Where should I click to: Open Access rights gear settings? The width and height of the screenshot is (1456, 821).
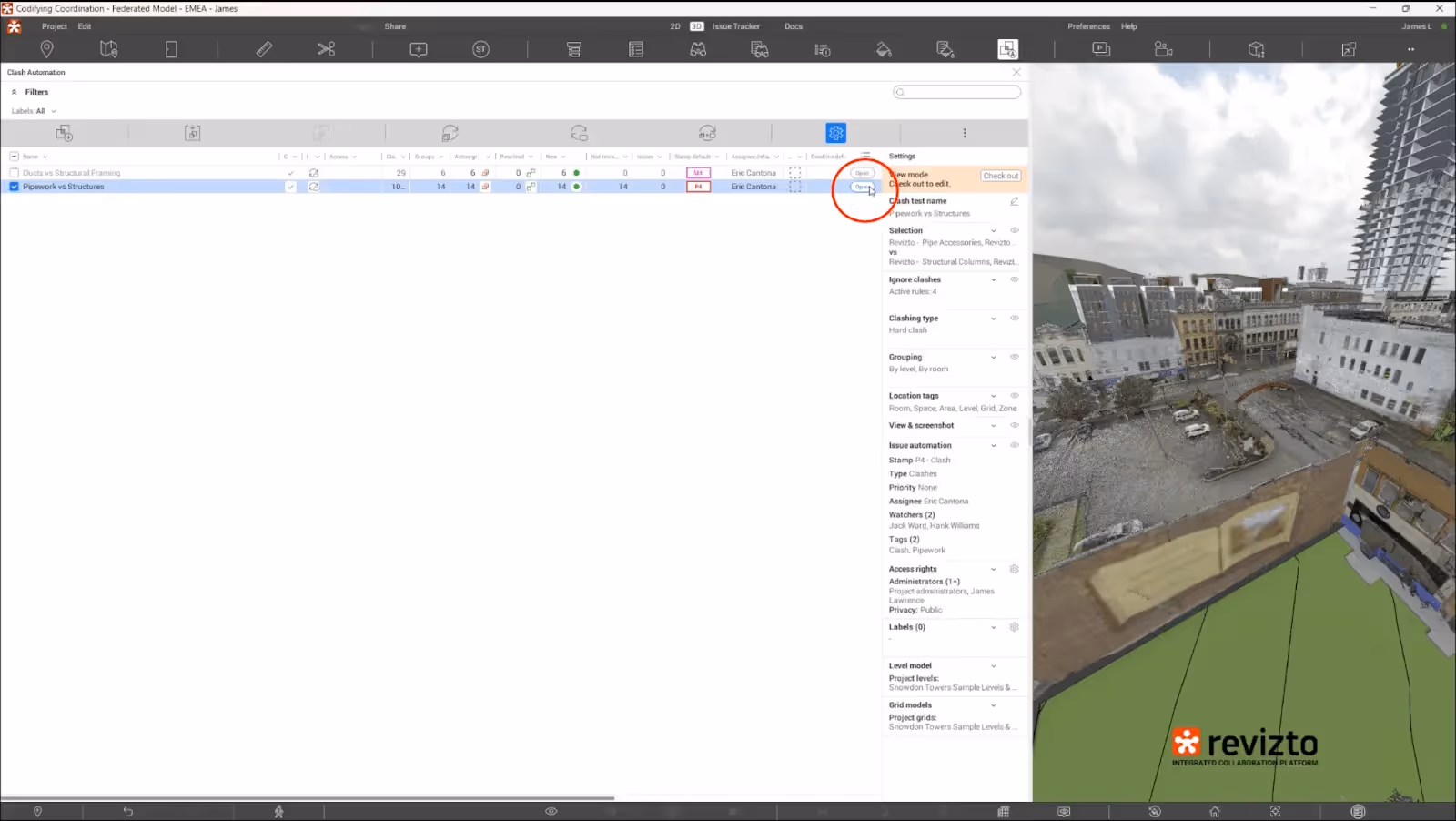[1014, 569]
